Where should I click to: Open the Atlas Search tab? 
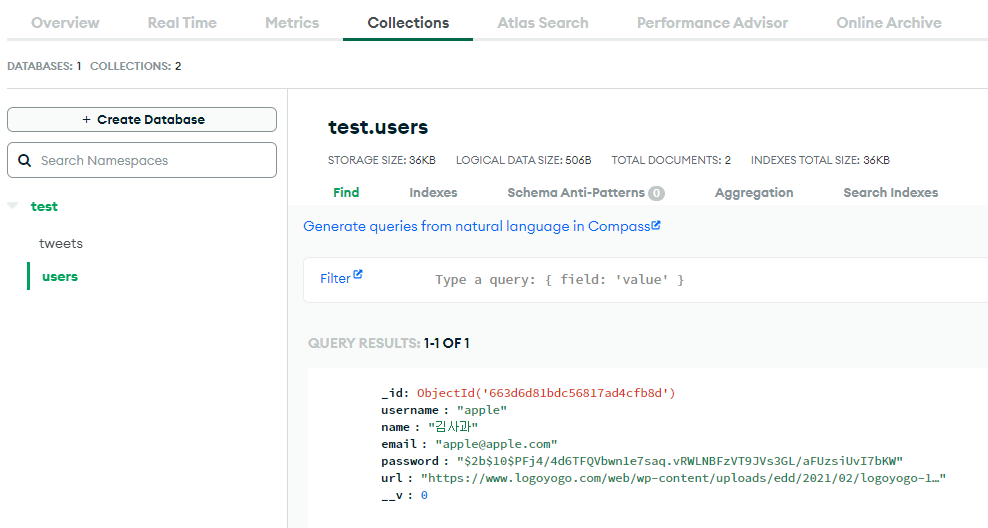pos(543,22)
